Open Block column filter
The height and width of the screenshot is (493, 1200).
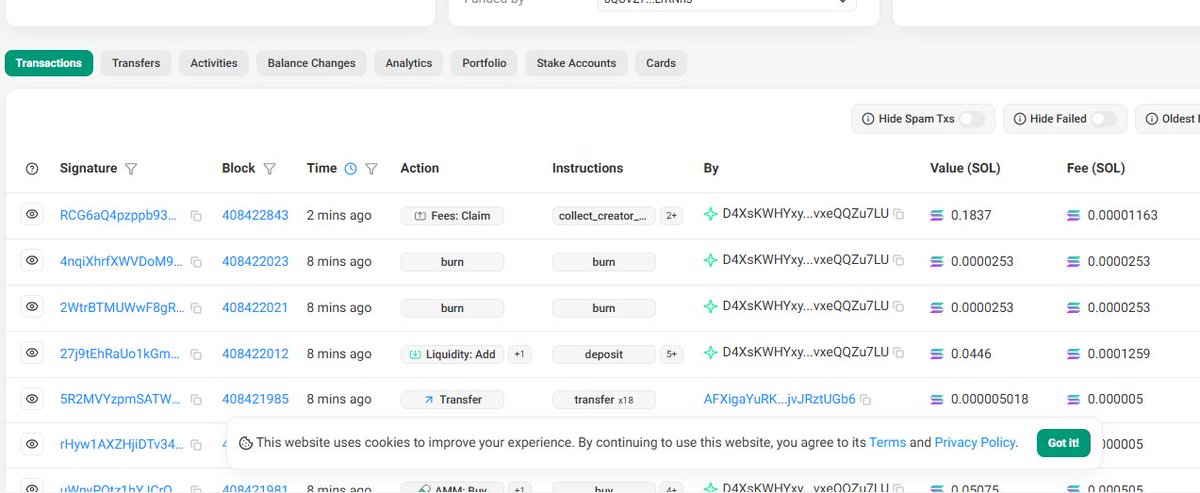269,169
